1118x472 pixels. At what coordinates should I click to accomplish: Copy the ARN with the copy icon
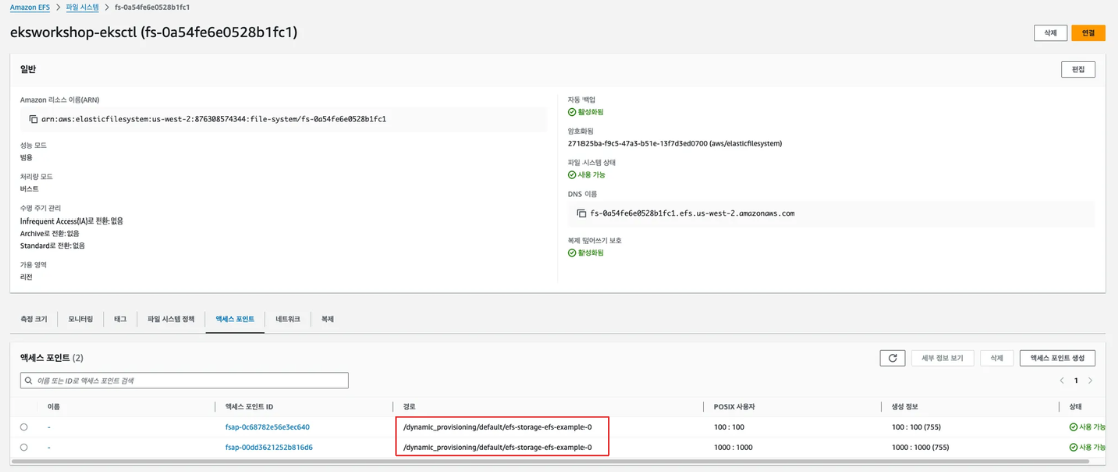(34, 119)
